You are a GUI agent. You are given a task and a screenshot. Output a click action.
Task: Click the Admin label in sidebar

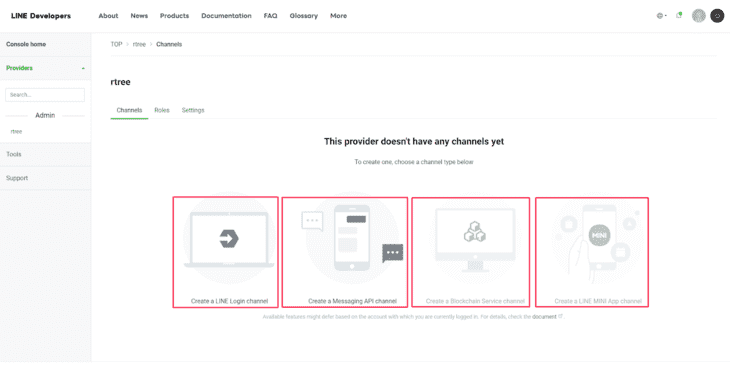[45, 115]
